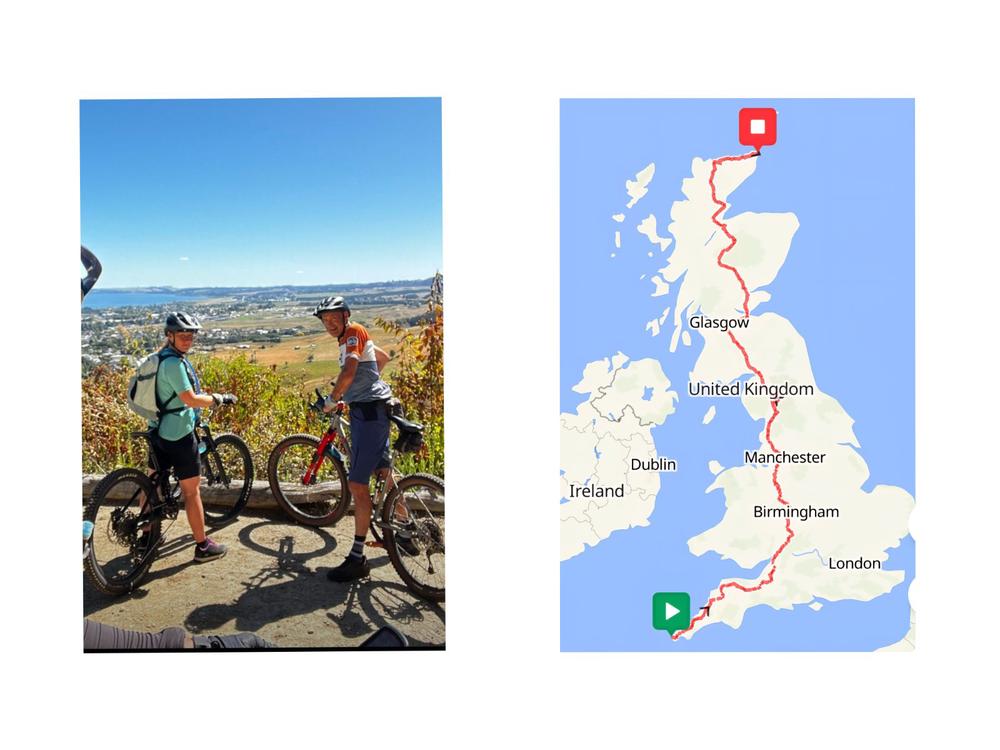The height and width of the screenshot is (750, 1000).
Task: Click the red route line between Manchester and Birmingham
Action: (778, 485)
